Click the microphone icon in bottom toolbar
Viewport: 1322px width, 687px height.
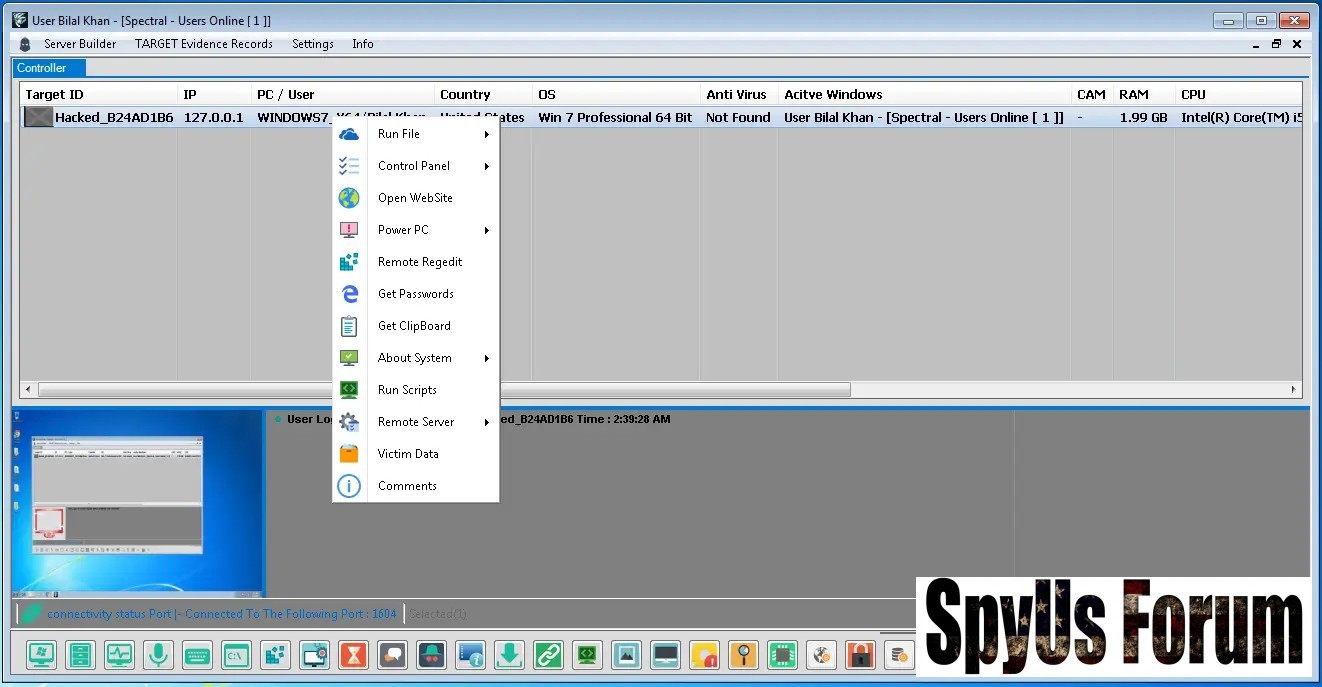pos(157,655)
